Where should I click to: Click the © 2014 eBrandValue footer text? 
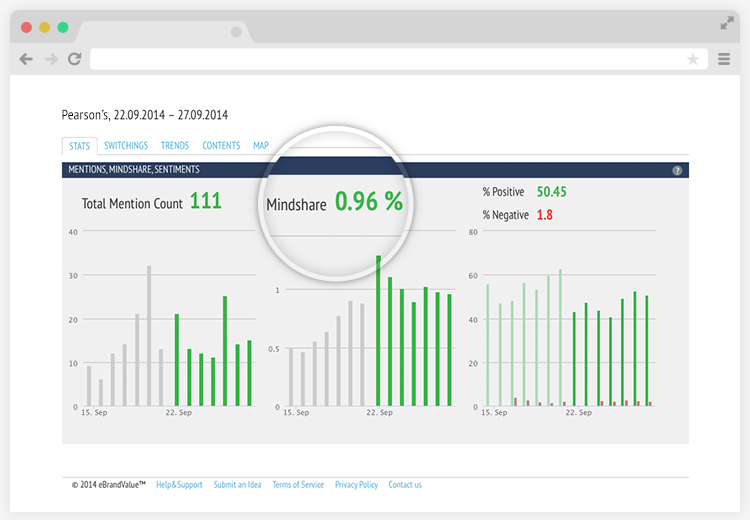point(109,485)
